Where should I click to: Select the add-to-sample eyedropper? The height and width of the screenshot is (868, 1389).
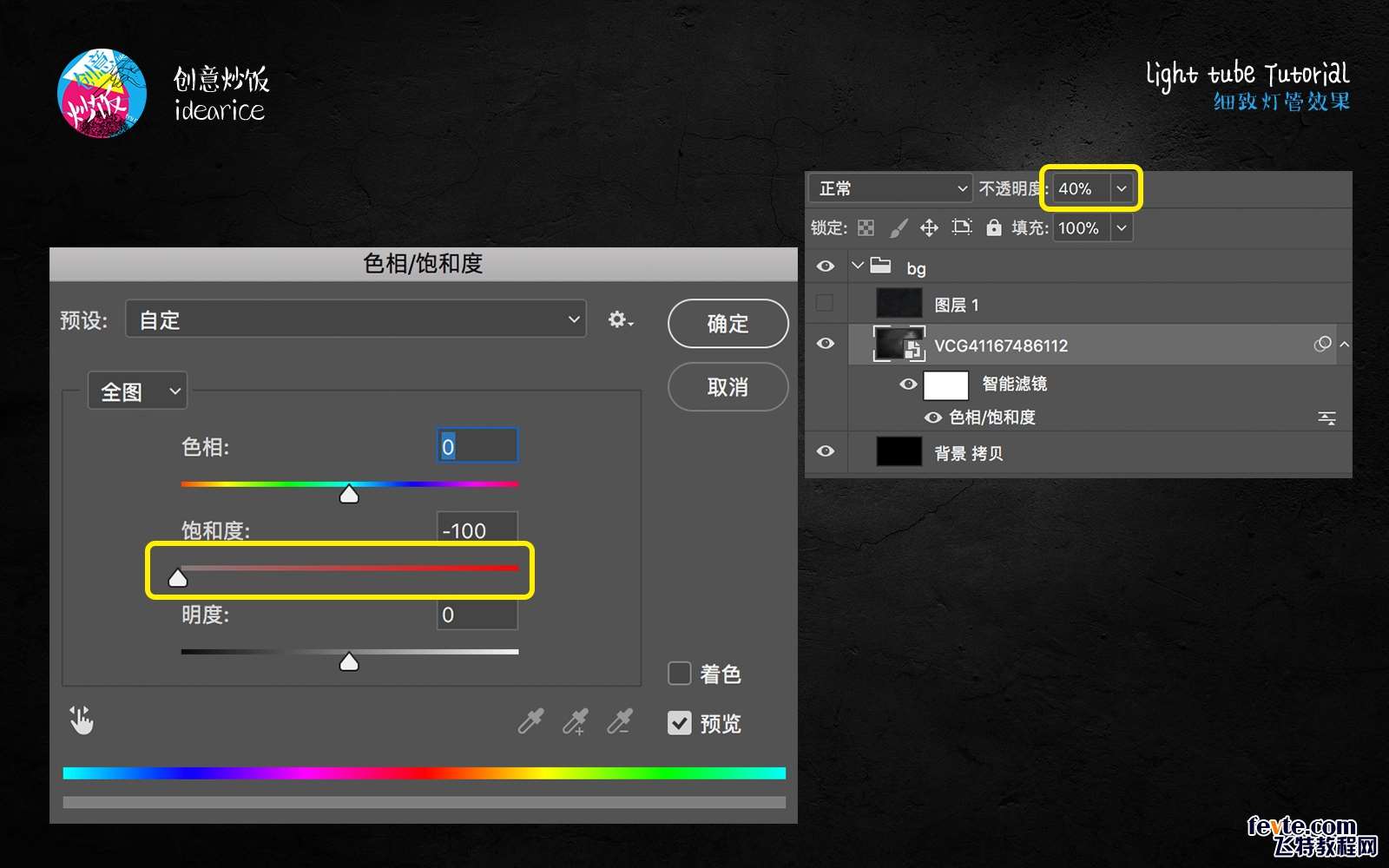pyautogui.click(x=575, y=721)
